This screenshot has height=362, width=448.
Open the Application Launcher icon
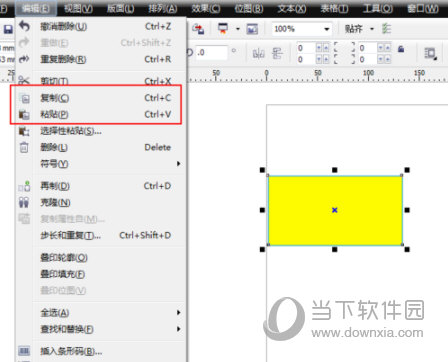pyautogui.click(x=223, y=29)
